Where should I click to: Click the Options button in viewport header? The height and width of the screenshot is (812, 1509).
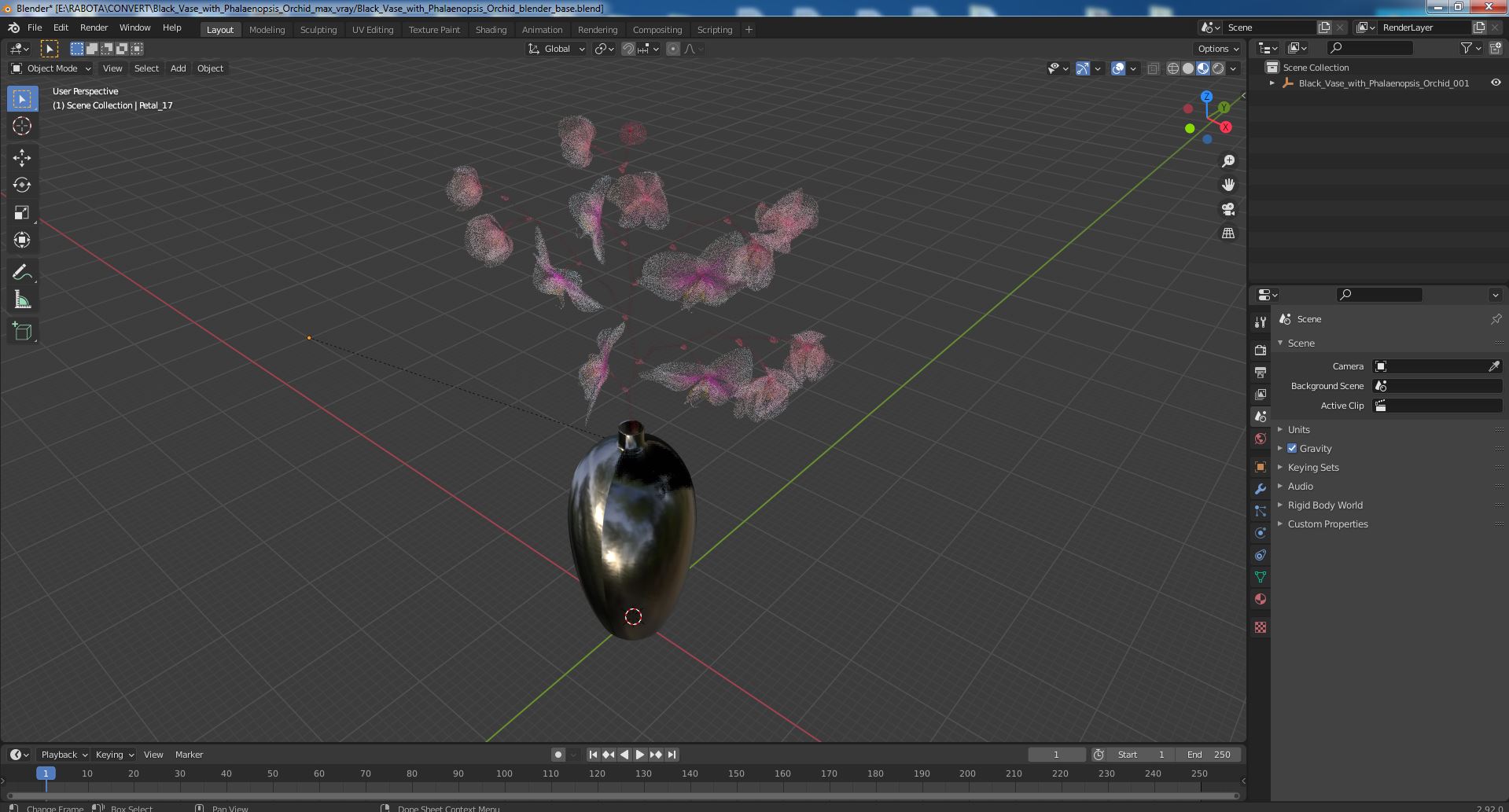pos(1218,49)
